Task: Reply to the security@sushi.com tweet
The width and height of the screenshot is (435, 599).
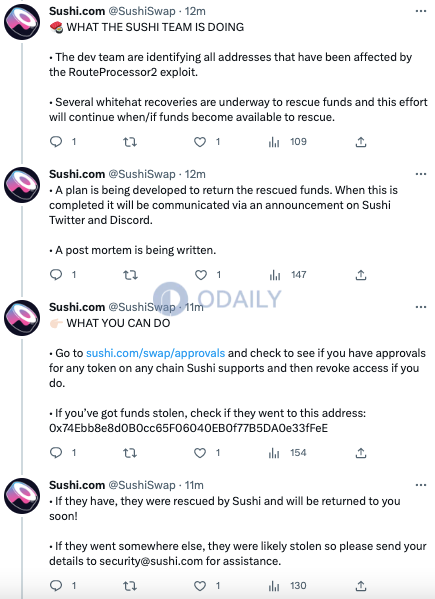Action: pyautogui.click(x=56, y=586)
